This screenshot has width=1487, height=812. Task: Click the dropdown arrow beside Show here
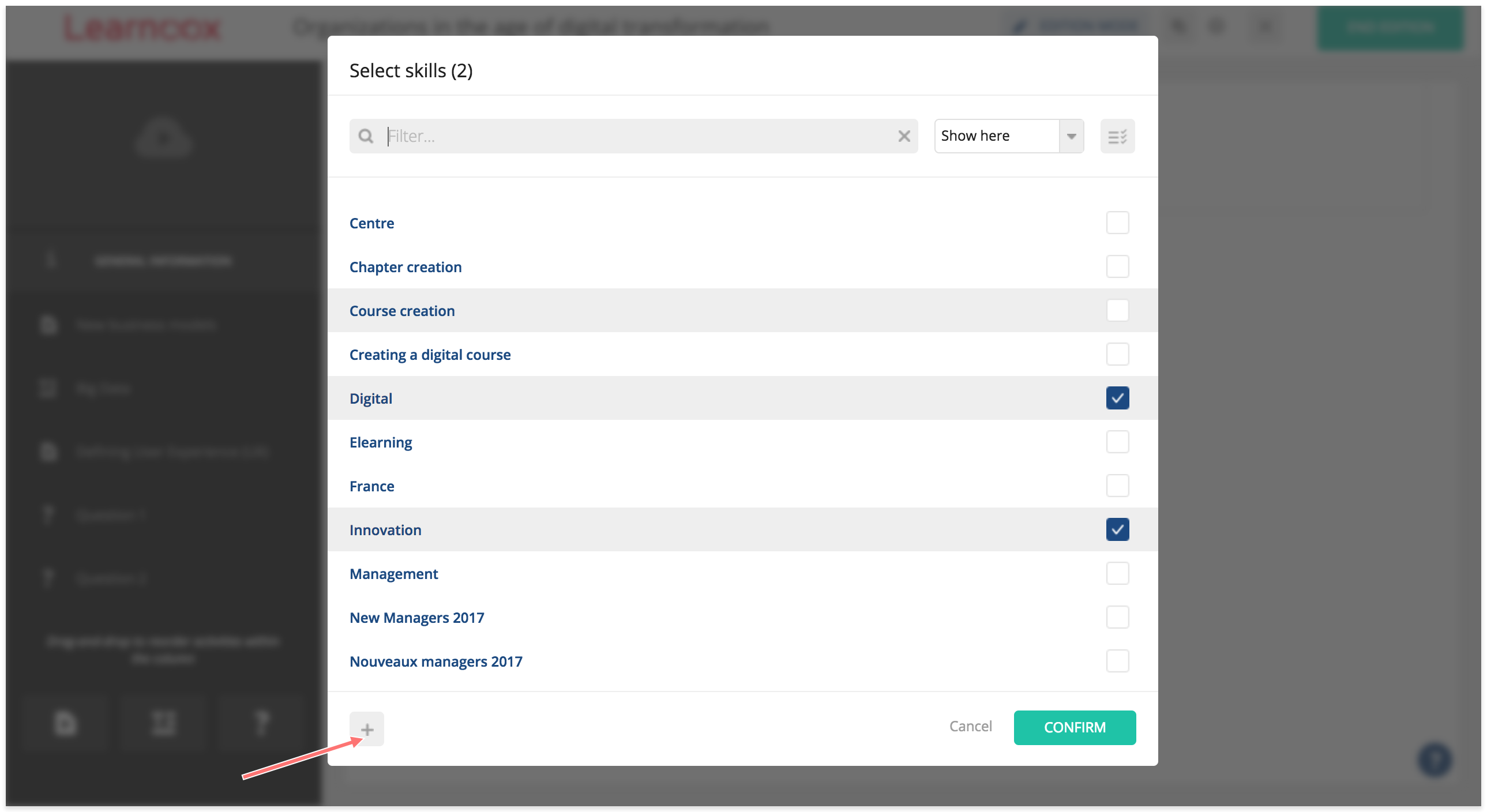coord(1071,136)
